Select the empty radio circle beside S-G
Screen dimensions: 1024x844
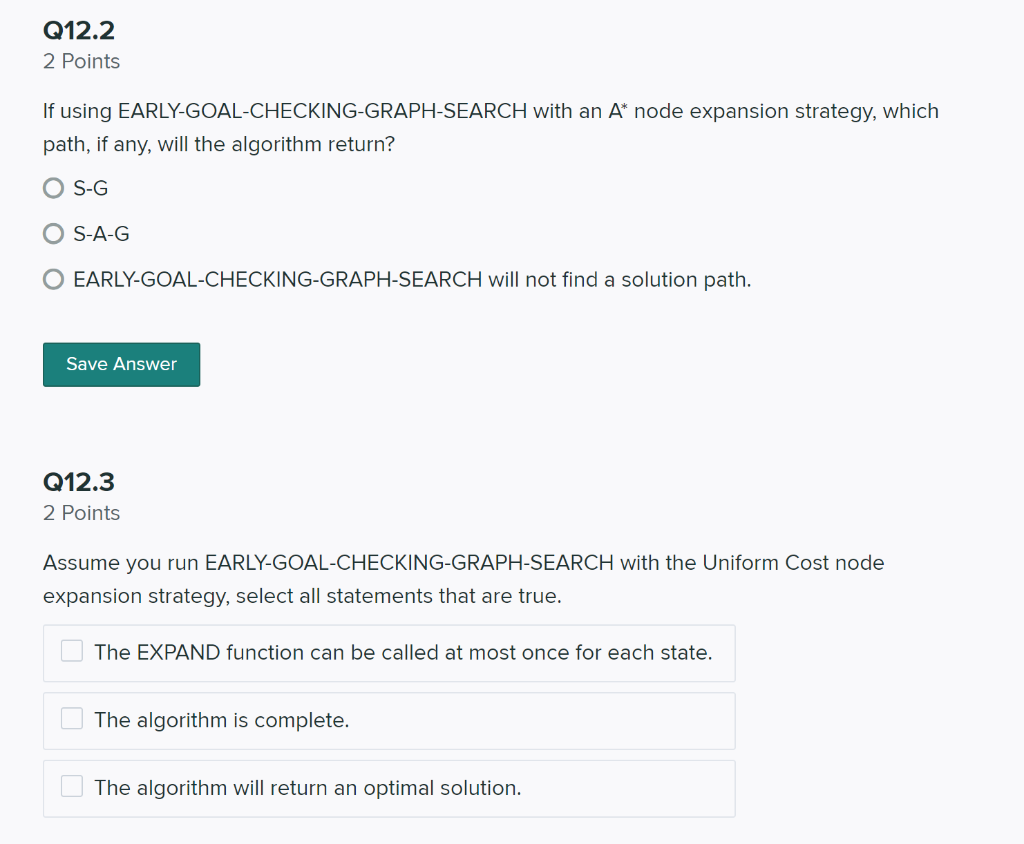[53, 187]
